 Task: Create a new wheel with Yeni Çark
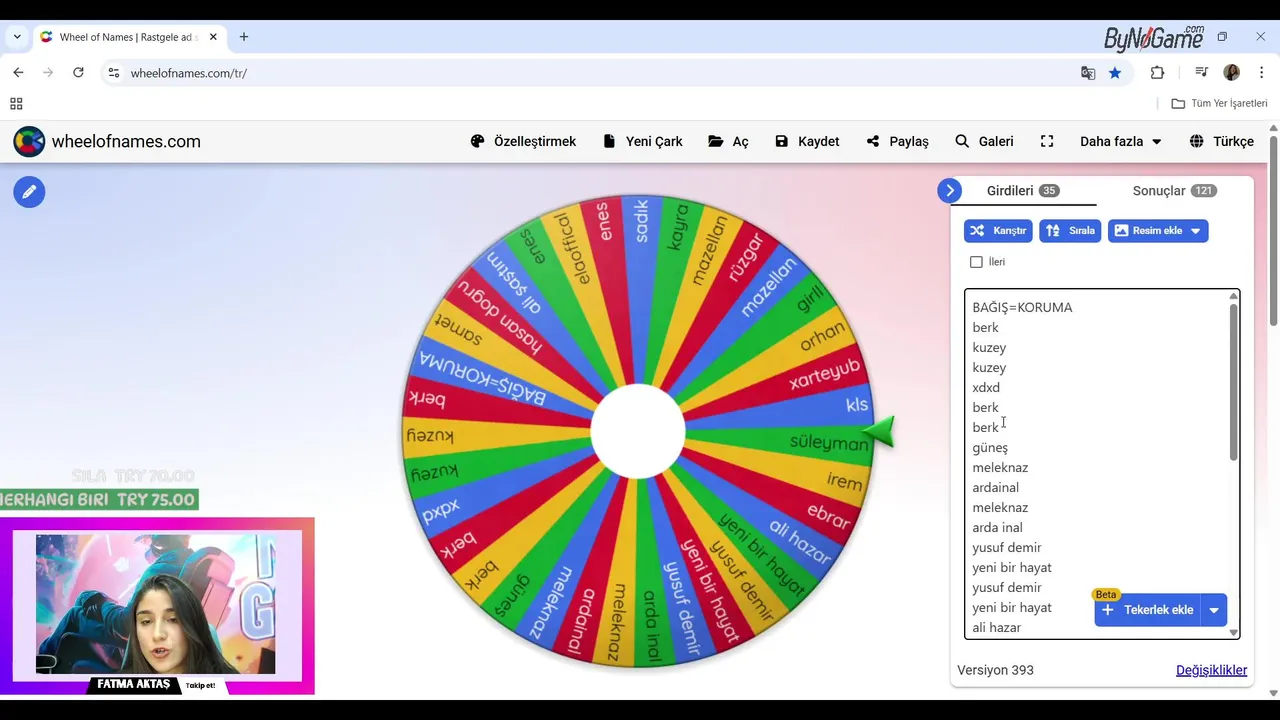pos(643,141)
